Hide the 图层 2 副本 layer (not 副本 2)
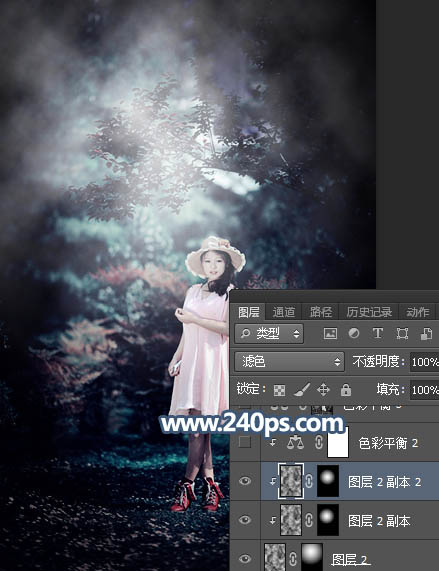 point(245,520)
